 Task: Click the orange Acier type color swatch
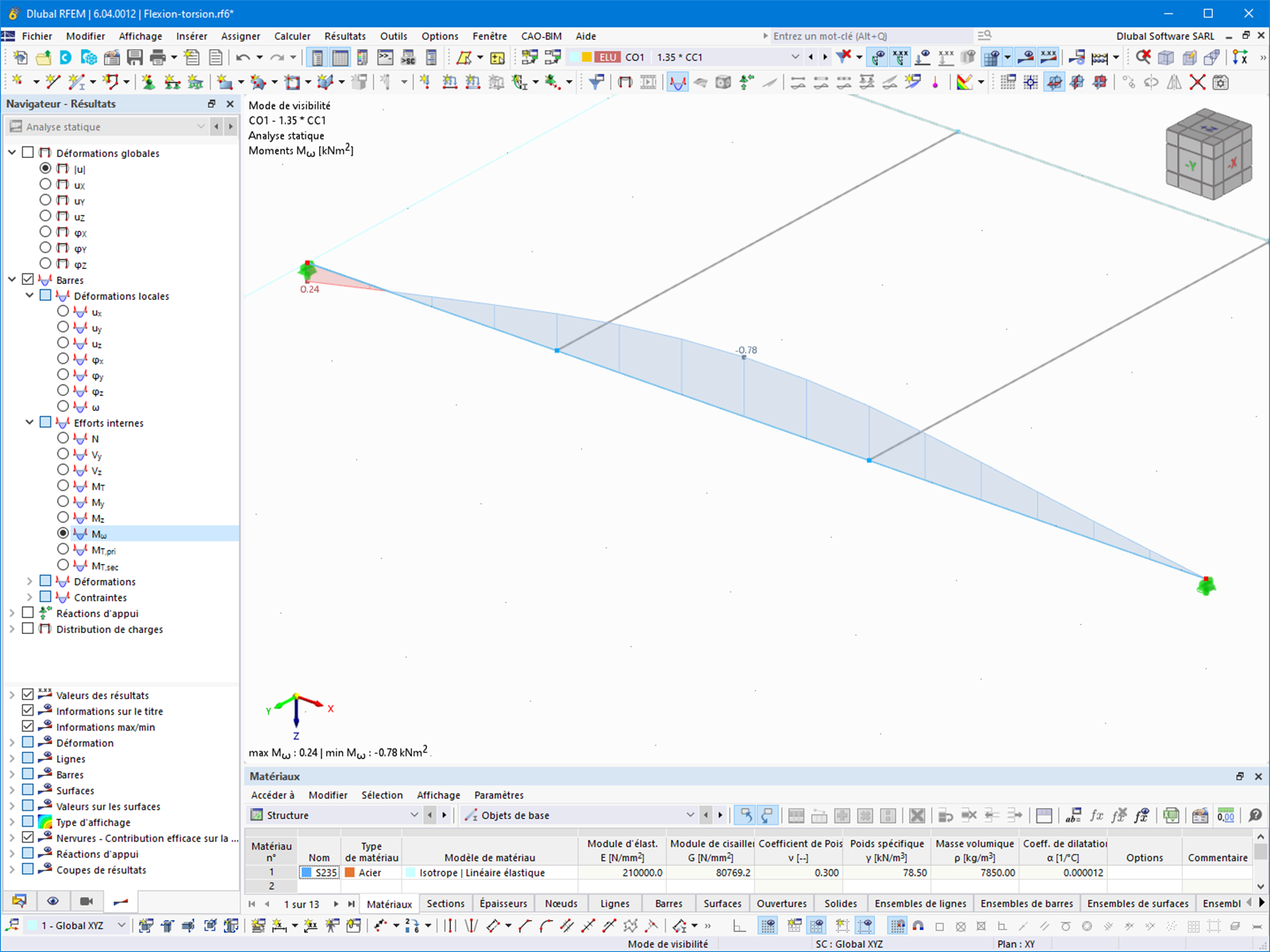point(349,873)
